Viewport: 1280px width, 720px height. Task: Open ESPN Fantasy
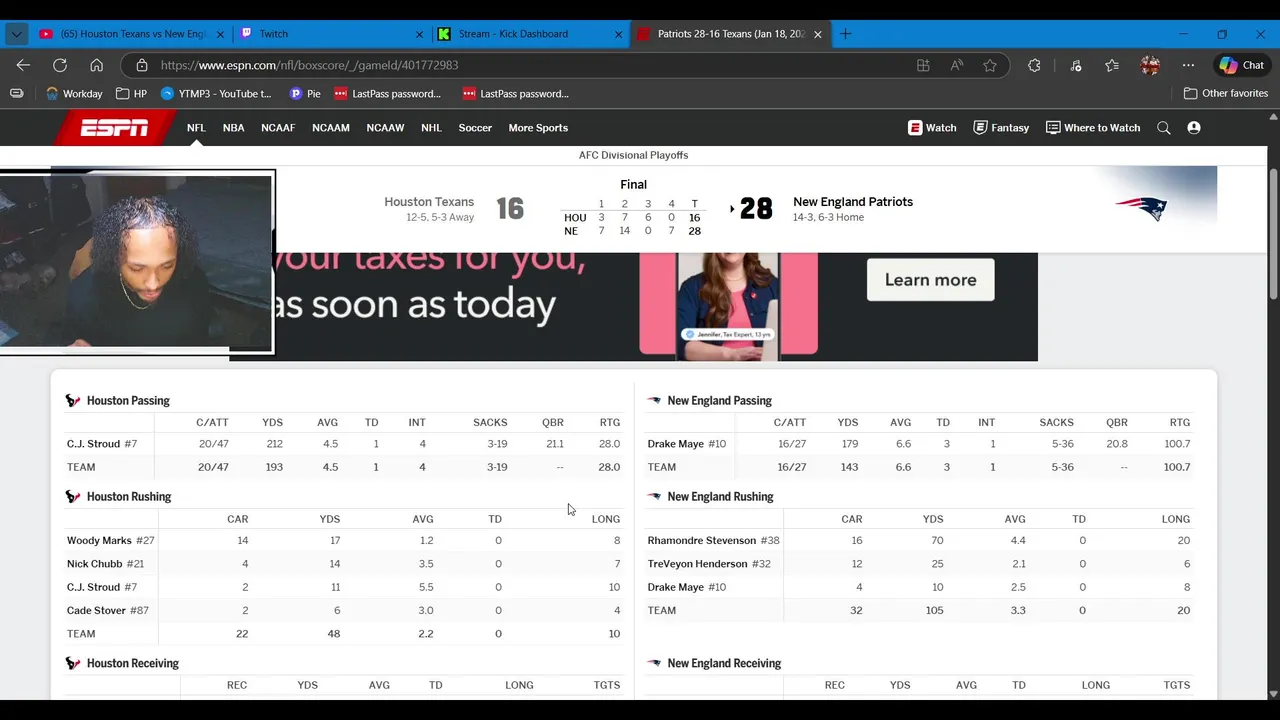pos(1001,128)
